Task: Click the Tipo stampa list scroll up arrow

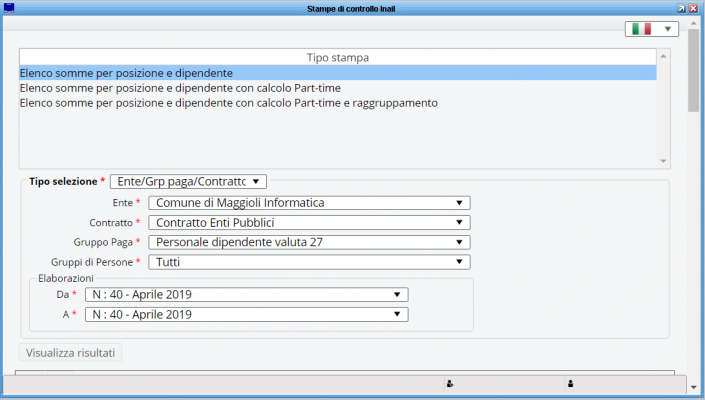Action: pos(663,56)
